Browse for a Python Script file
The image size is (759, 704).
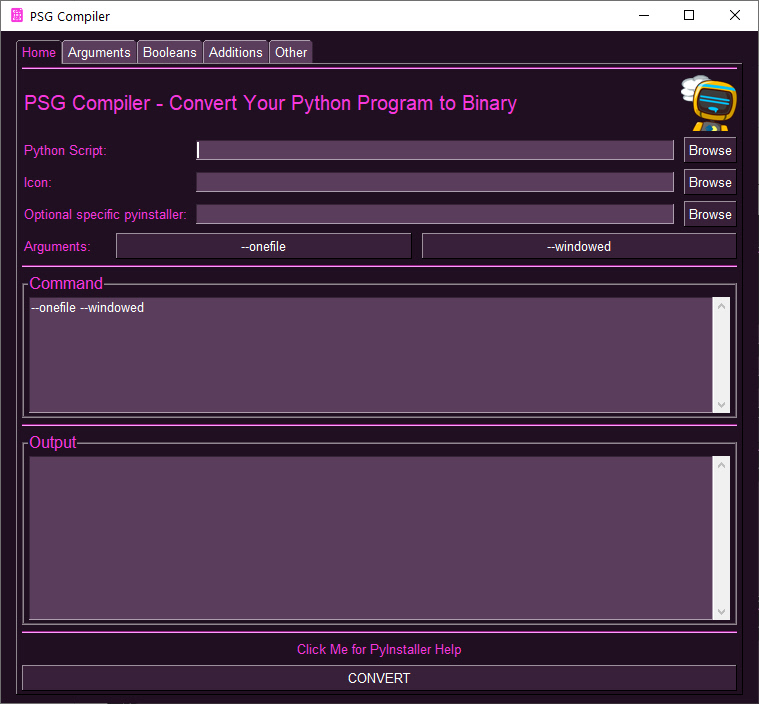[x=710, y=150]
